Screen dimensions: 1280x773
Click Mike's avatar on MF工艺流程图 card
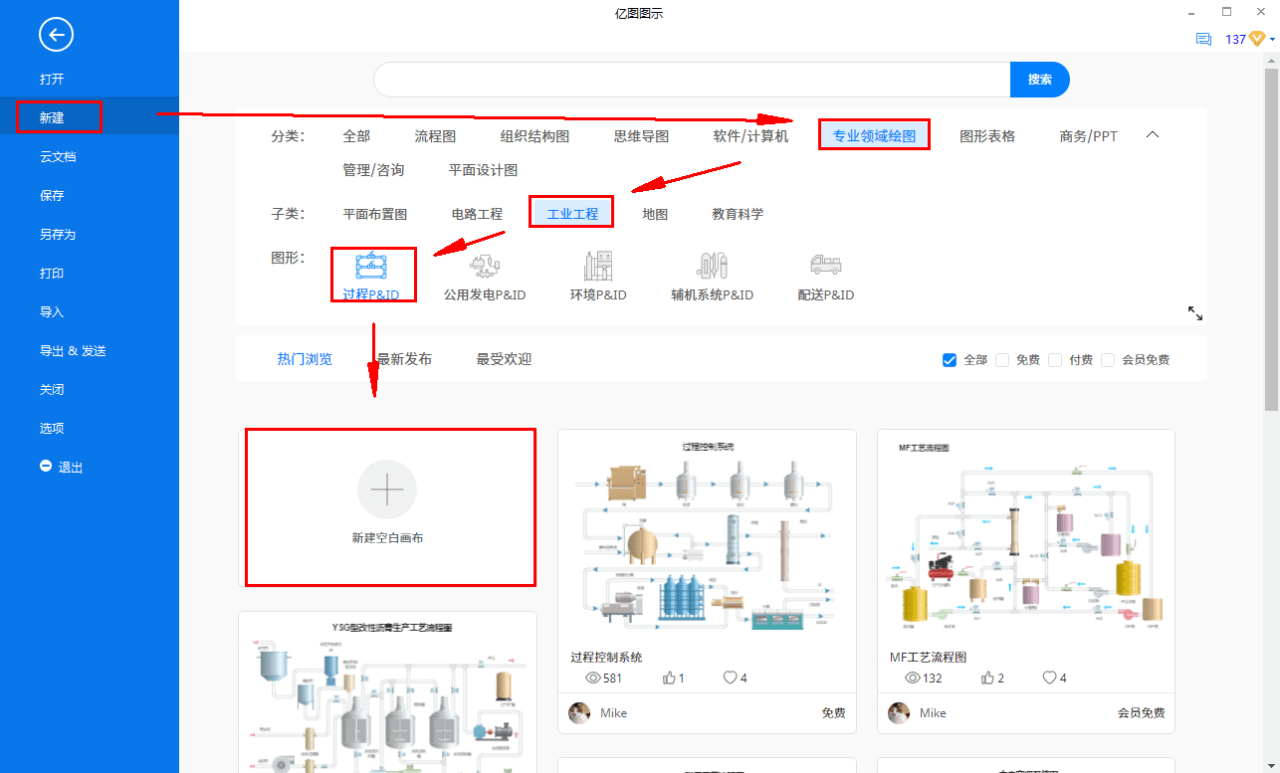899,713
